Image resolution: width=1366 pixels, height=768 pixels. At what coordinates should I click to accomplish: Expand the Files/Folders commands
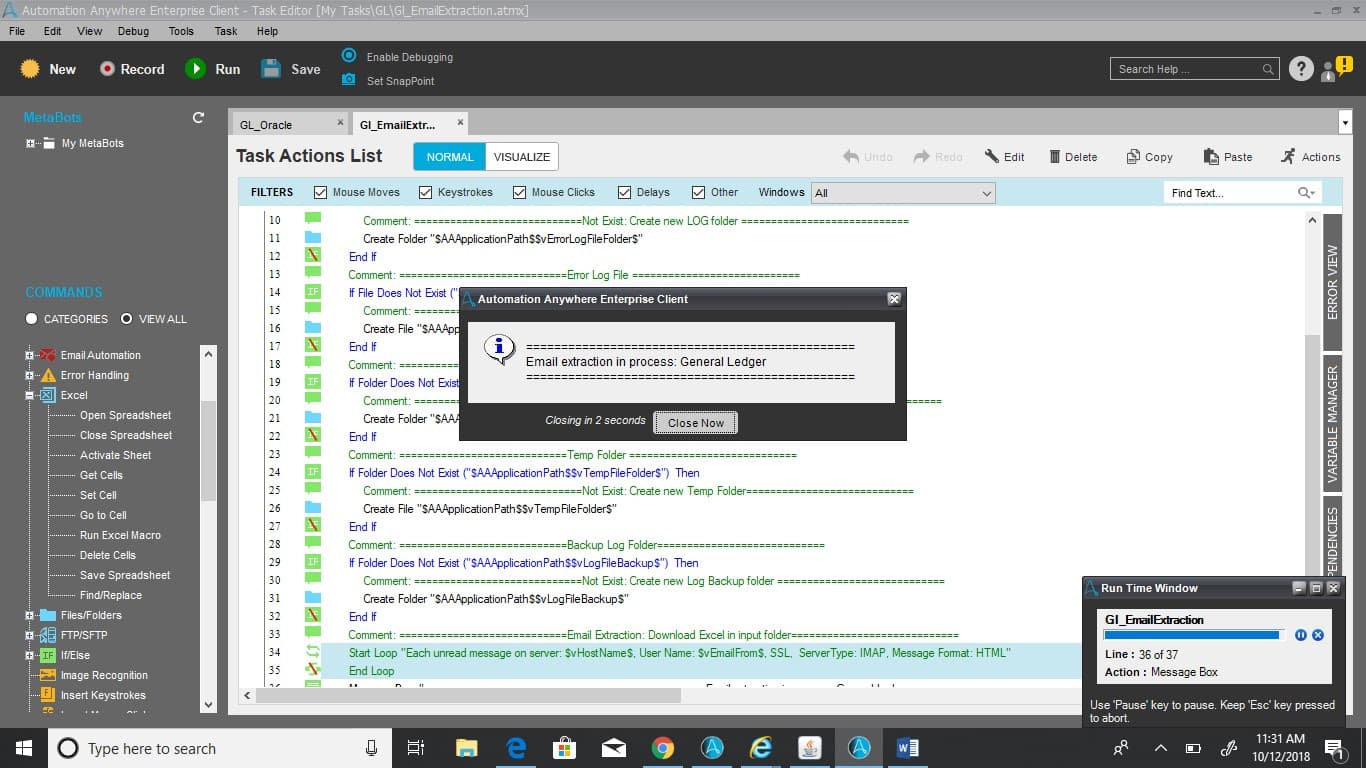tap(30, 615)
